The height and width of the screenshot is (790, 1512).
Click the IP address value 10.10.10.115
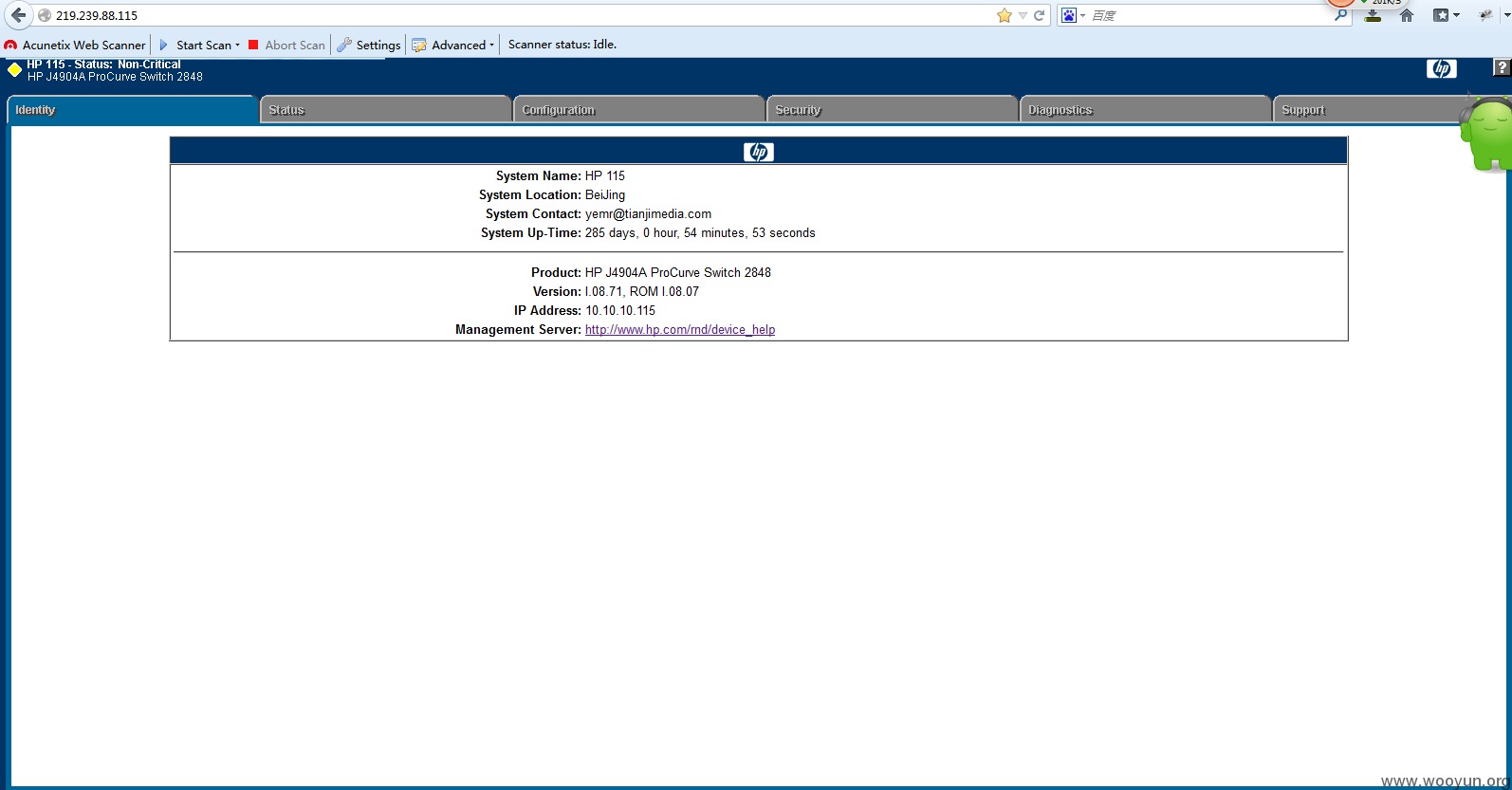tap(620, 311)
